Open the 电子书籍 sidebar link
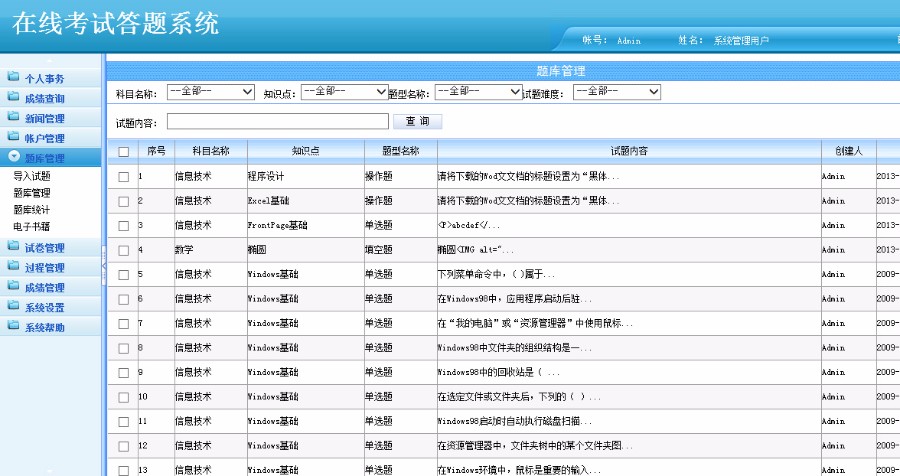 coord(32,227)
